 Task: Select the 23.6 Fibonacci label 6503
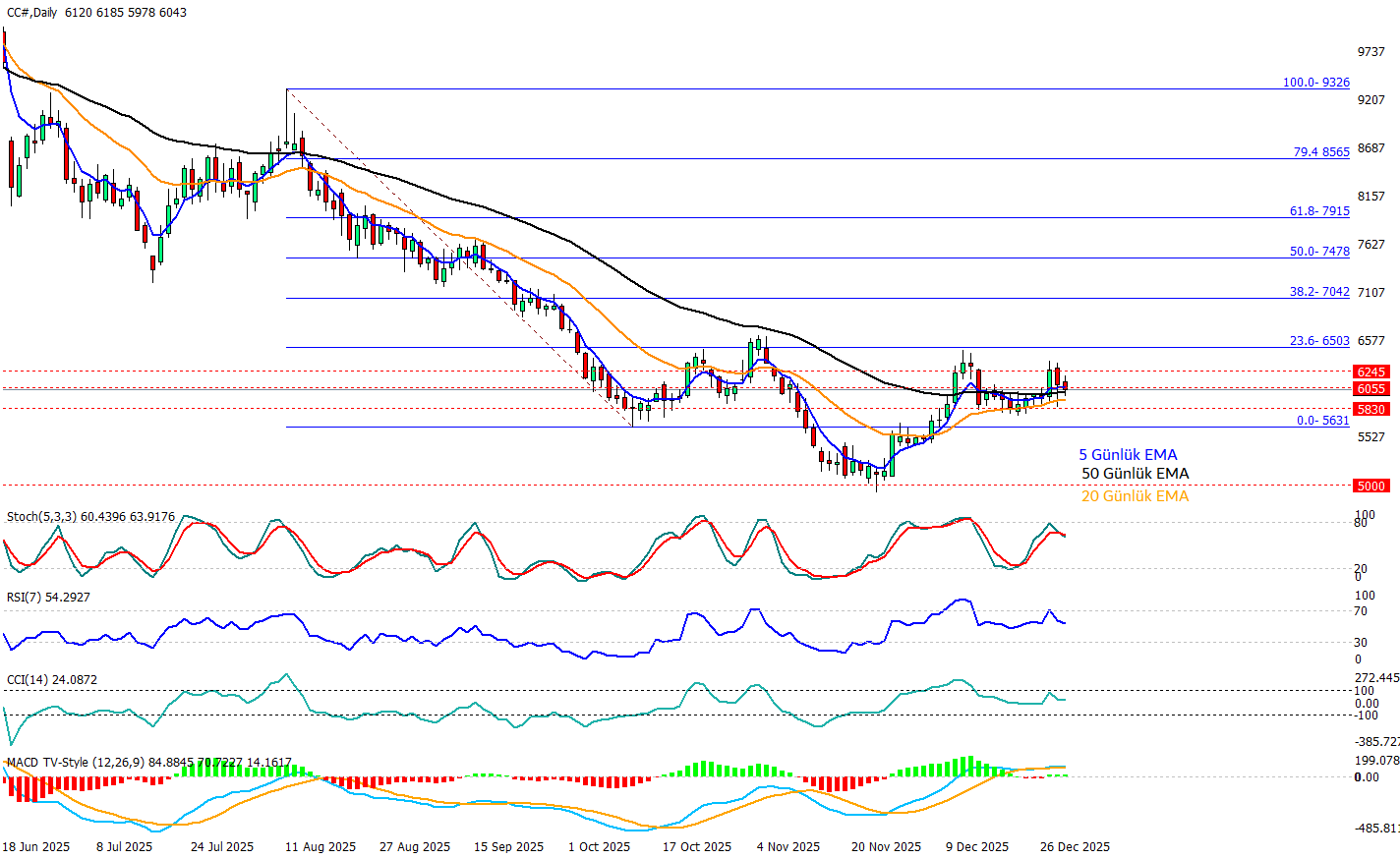pos(1319,341)
